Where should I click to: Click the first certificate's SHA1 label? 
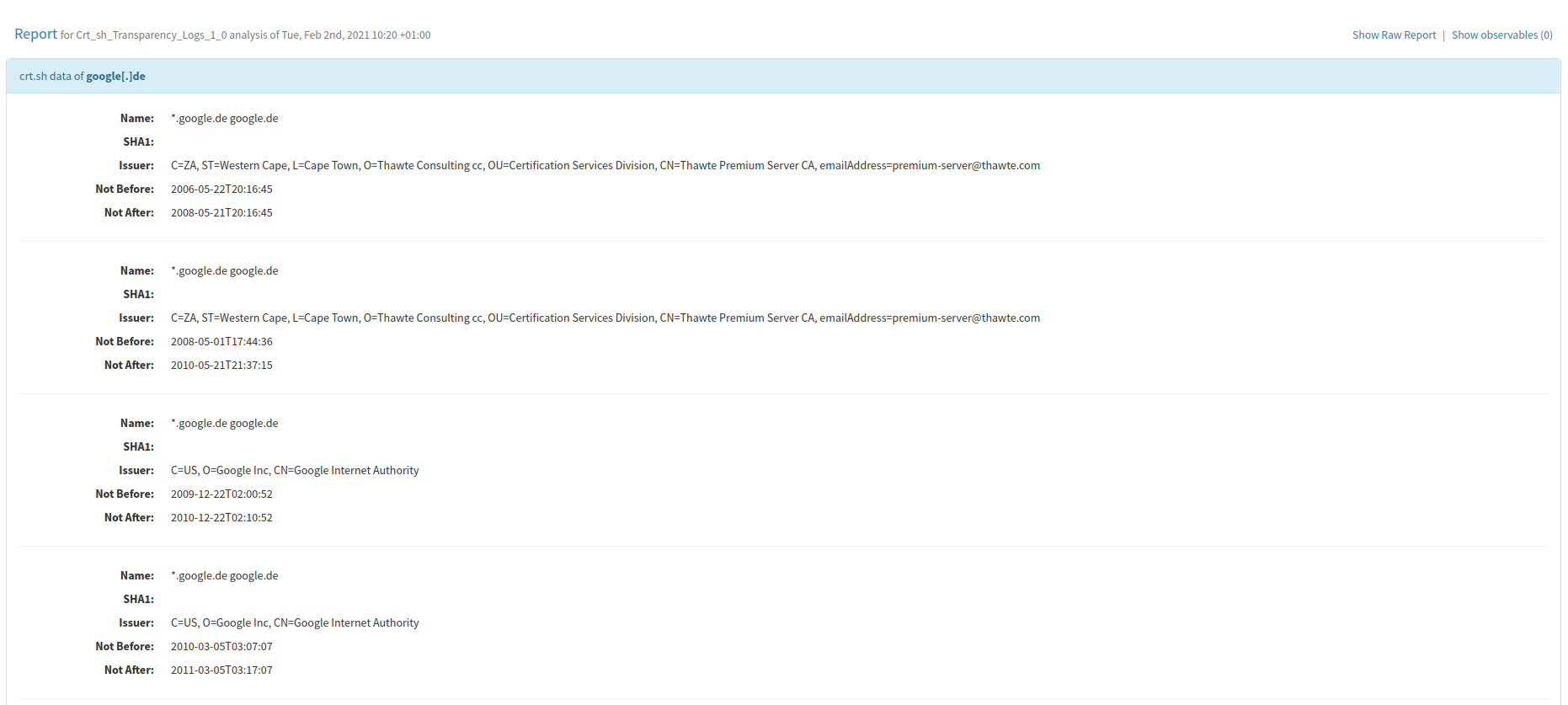tap(138, 142)
